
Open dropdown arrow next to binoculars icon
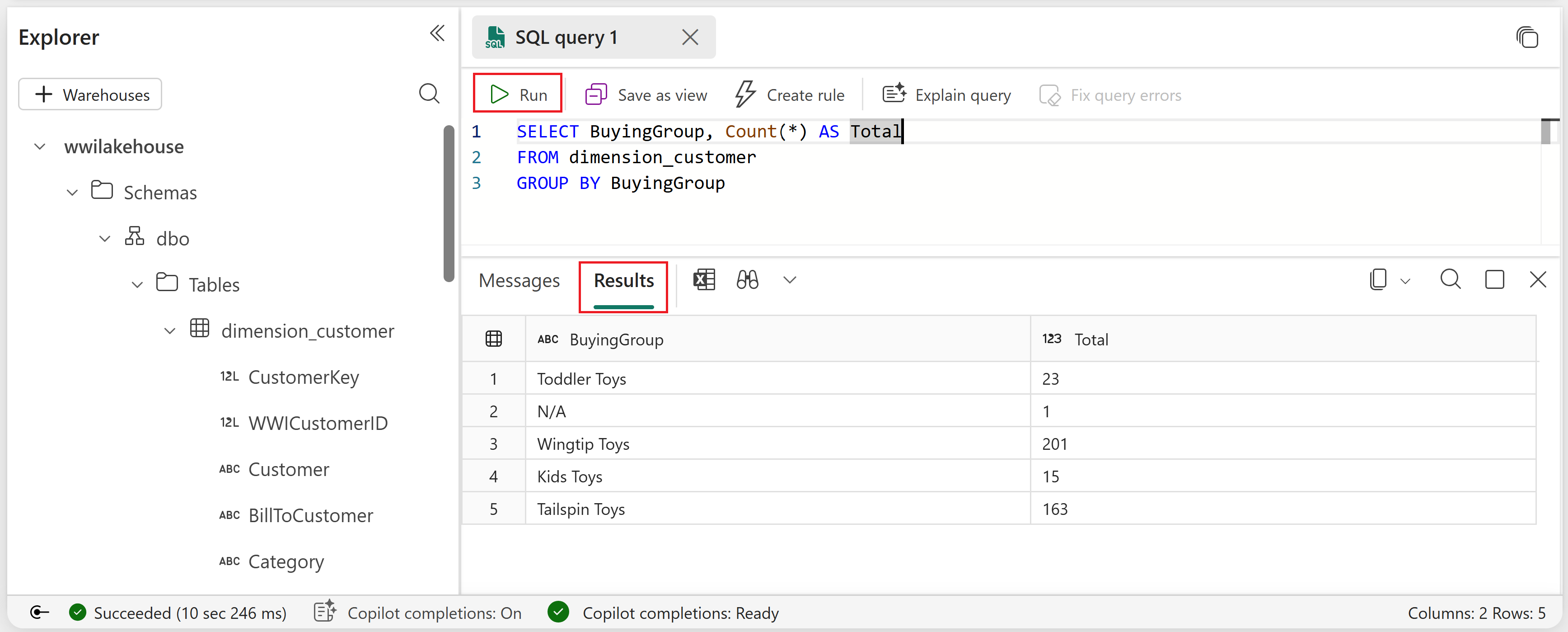[790, 280]
